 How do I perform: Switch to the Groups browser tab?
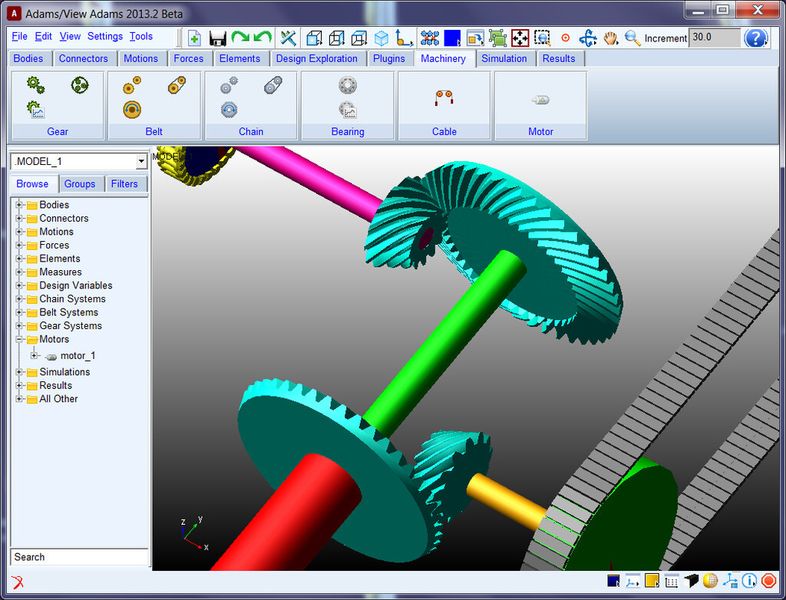coord(80,184)
